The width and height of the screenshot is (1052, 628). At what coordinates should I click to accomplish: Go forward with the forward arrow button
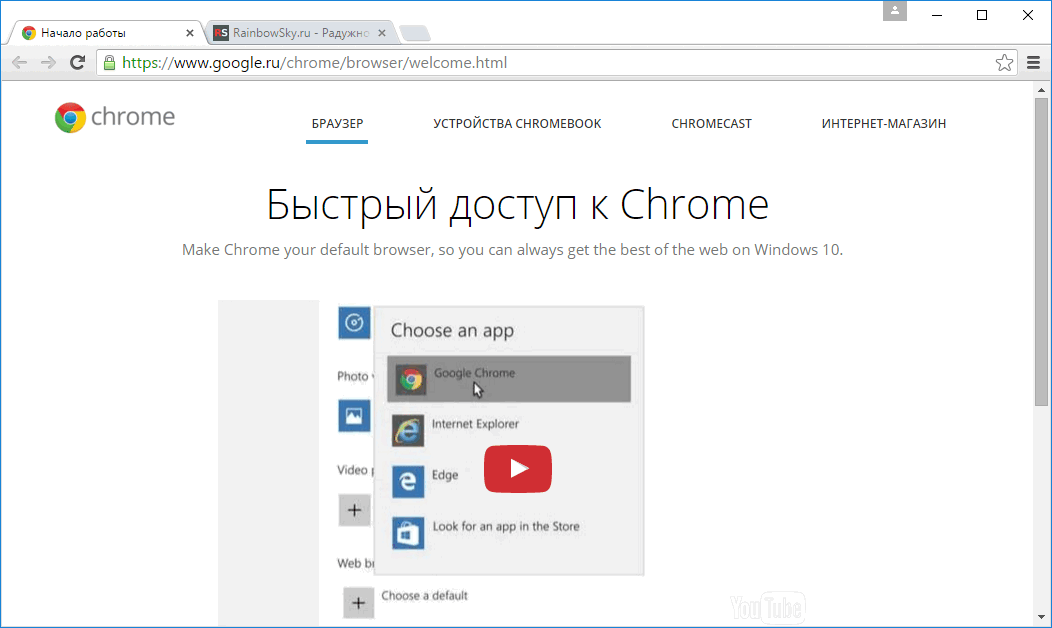[48, 62]
